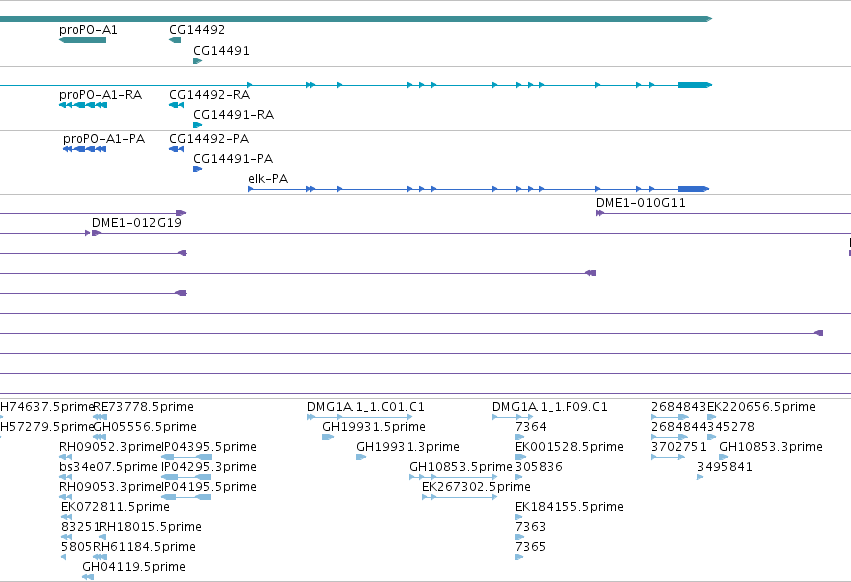The image size is (851, 582).
Task: Select the proPO-A1 gene feature
Action: [82, 40]
